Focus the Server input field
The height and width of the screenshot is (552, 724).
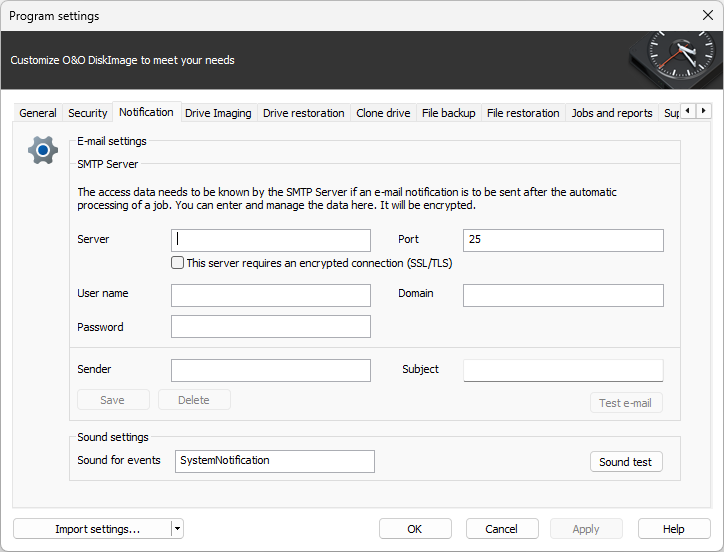(x=271, y=240)
